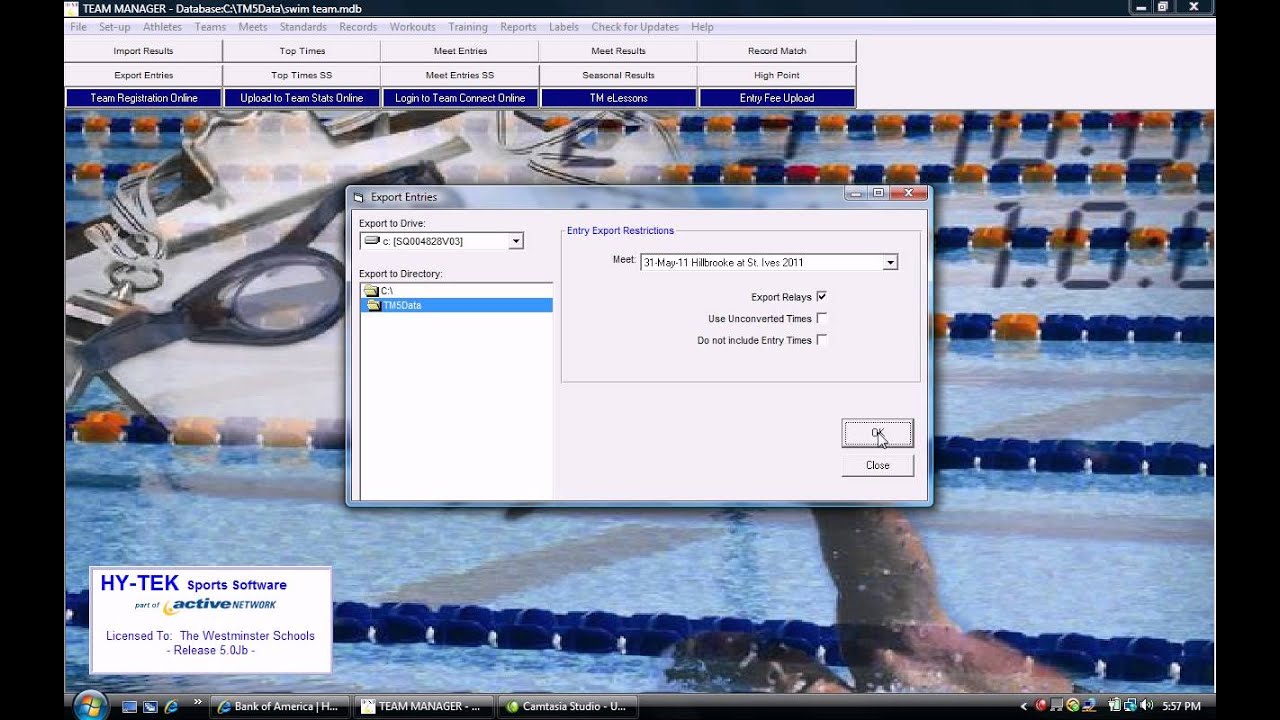Image resolution: width=1280 pixels, height=720 pixels.
Task: Open Team Registration Online
Action: tap(143, 98)
